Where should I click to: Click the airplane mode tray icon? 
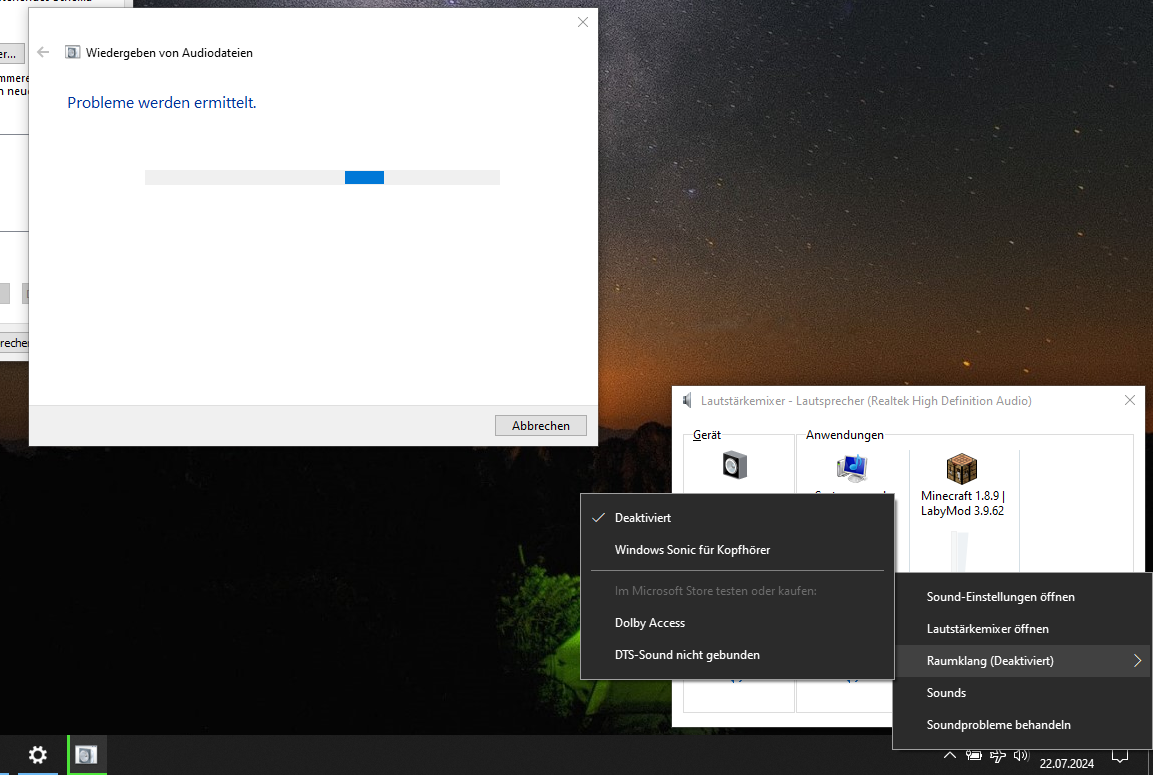tap(998, 755)
